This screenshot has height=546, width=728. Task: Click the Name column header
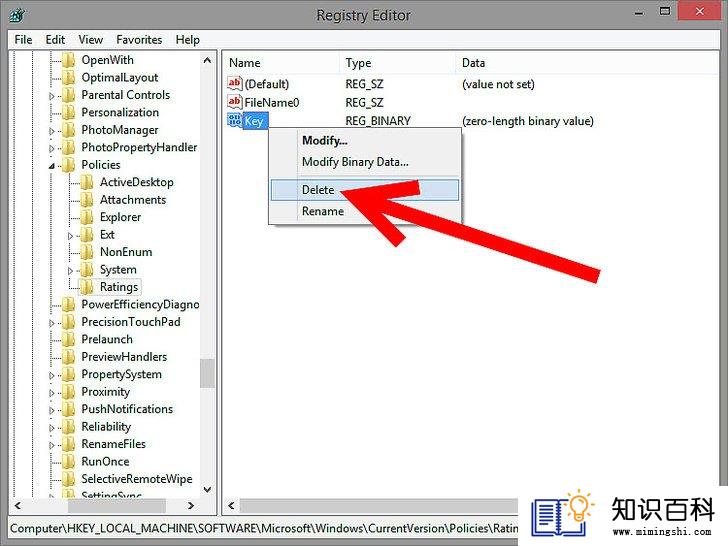click(282, 63)
